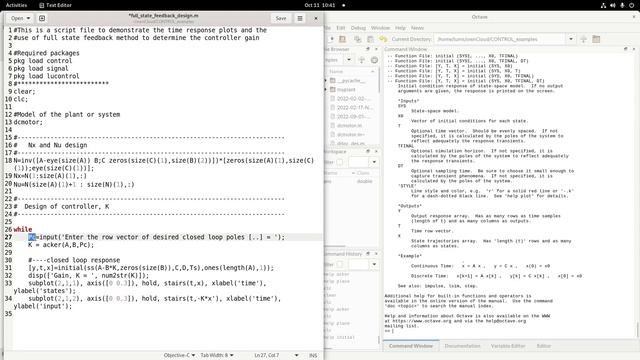Toggle the Workspace Filter checkbox
This screenshot has width=640, height=360.
tap(340, 162)
